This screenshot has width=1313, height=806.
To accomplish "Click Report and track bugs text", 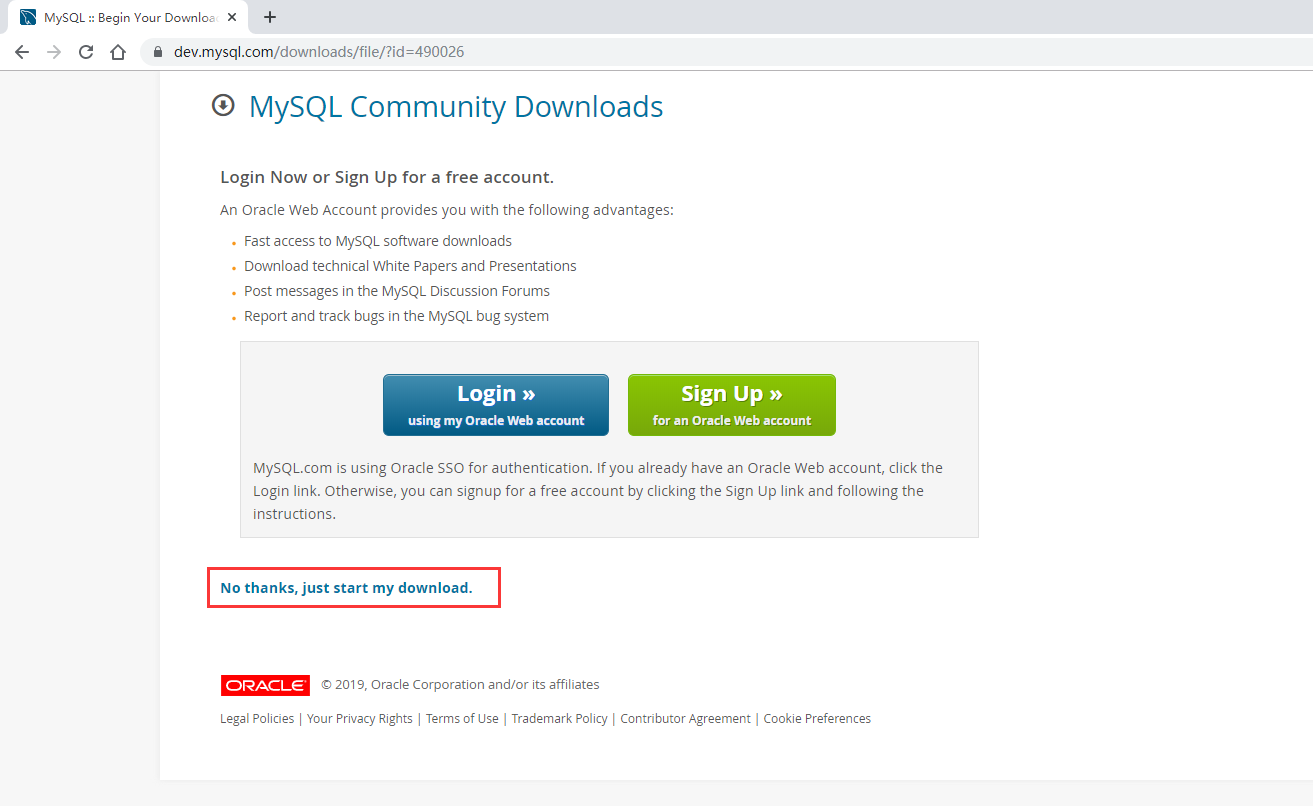I will [396, 316].
